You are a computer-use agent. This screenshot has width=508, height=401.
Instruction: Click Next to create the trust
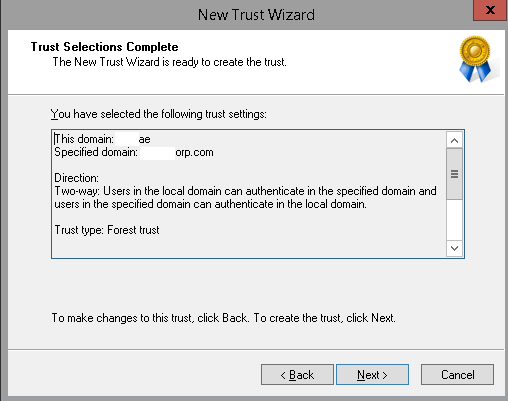[x=372, y=375]
